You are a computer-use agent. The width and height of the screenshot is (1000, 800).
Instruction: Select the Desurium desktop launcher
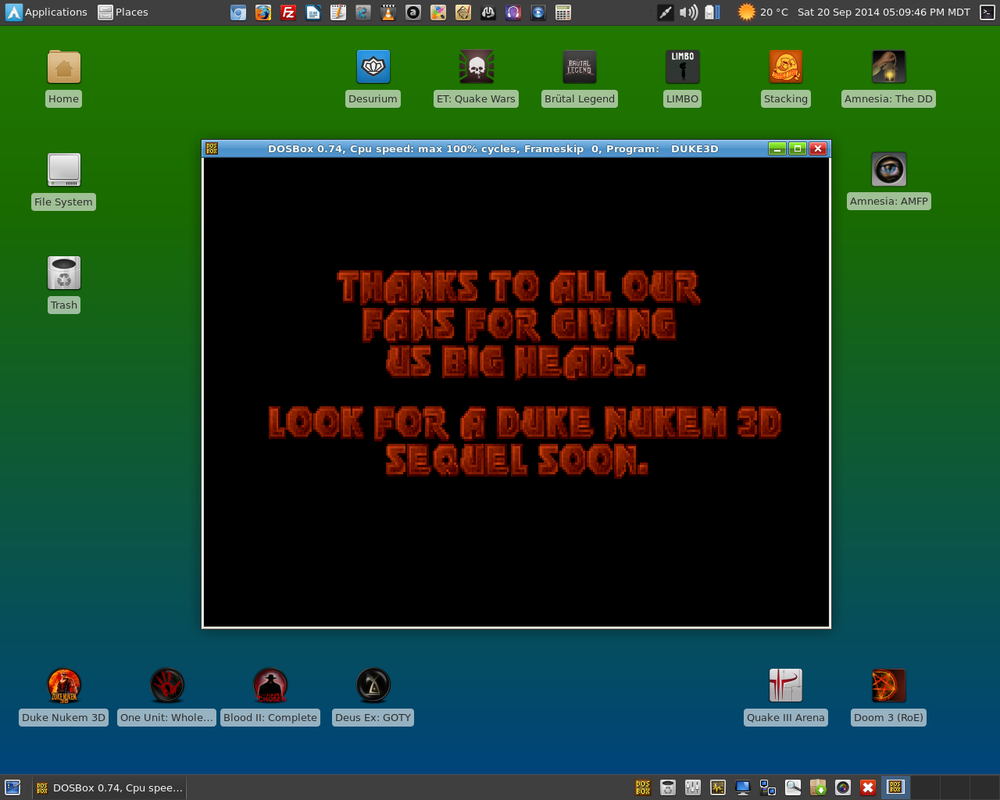(373, 78)
